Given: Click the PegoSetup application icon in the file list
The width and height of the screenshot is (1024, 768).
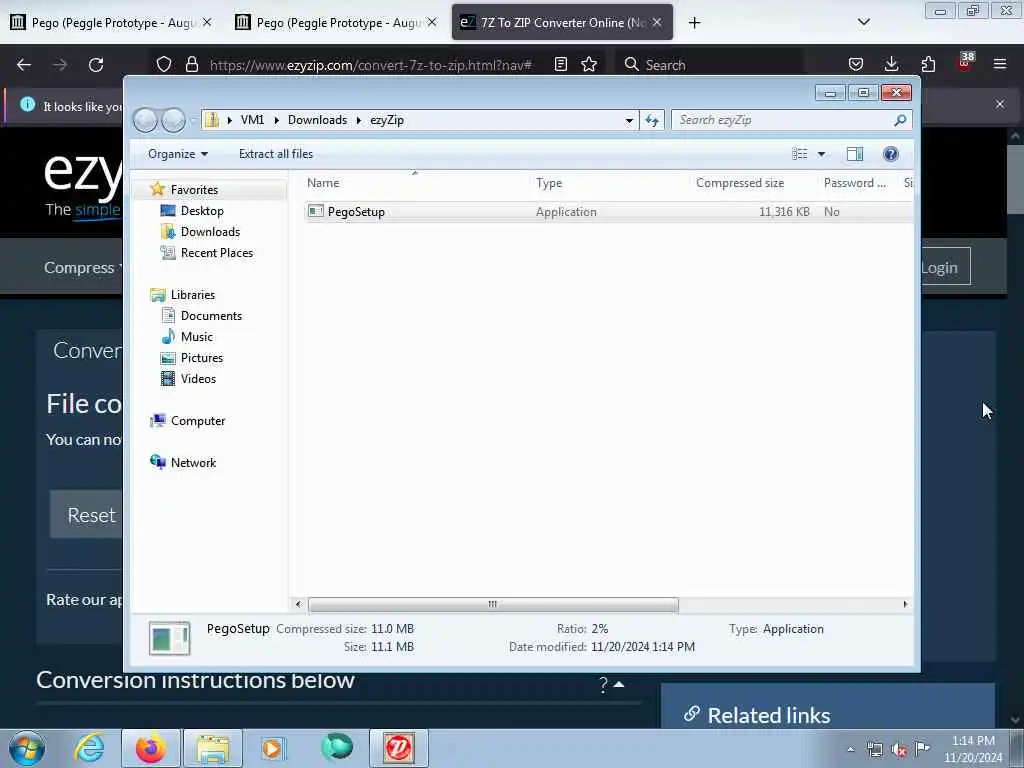Looking at the screenshot, I should click(x=316, y=212).
